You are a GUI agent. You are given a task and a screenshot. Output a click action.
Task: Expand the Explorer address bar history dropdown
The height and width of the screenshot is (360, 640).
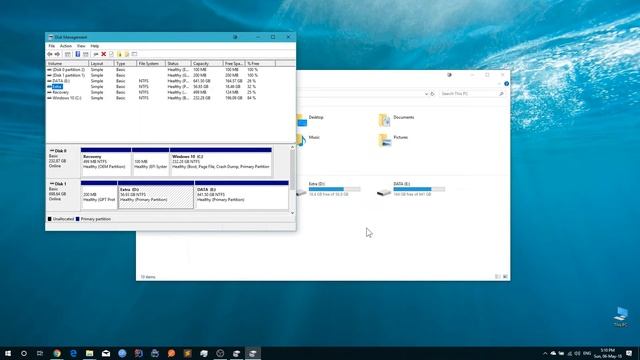click(426, 94)
